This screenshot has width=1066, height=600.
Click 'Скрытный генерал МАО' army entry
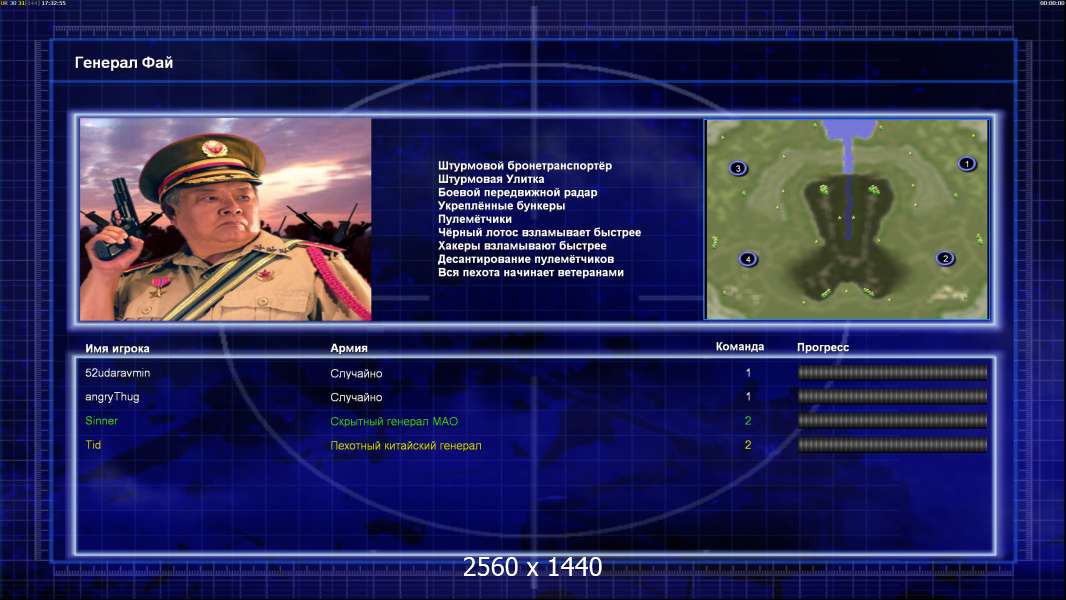click(394, 421)
